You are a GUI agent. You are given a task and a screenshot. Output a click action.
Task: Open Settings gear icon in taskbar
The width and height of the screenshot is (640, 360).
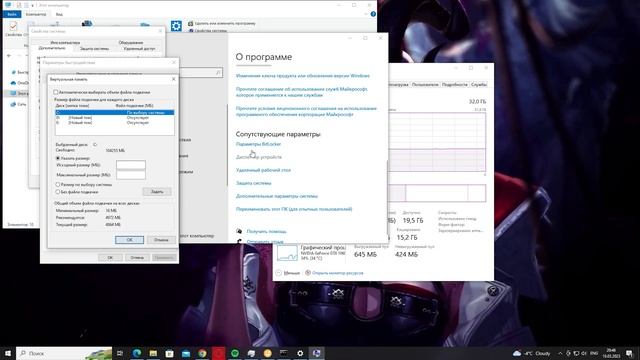tap(300, 353)
